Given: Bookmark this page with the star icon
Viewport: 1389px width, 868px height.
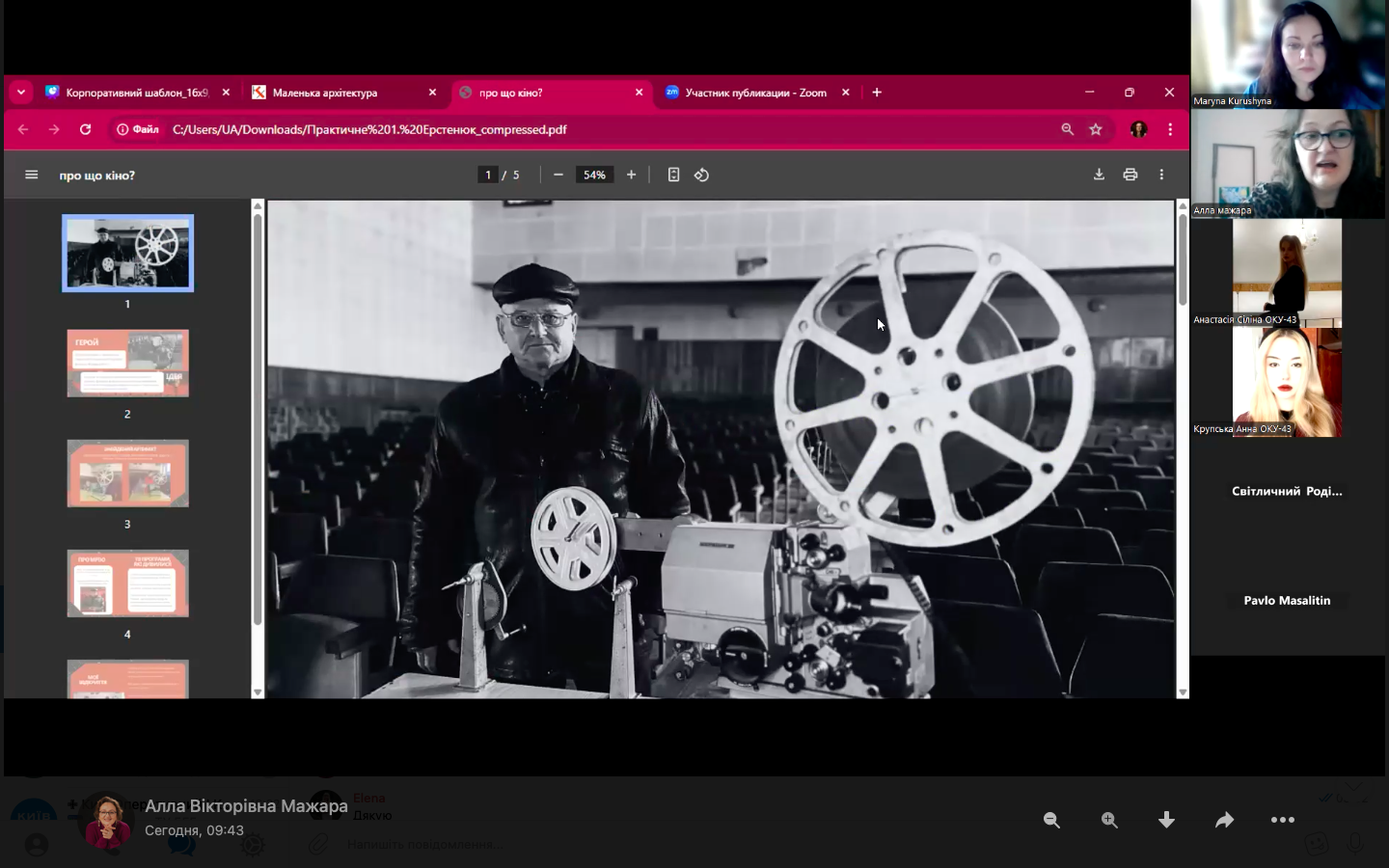Looking at the screenshot, I should (1096, 129).
